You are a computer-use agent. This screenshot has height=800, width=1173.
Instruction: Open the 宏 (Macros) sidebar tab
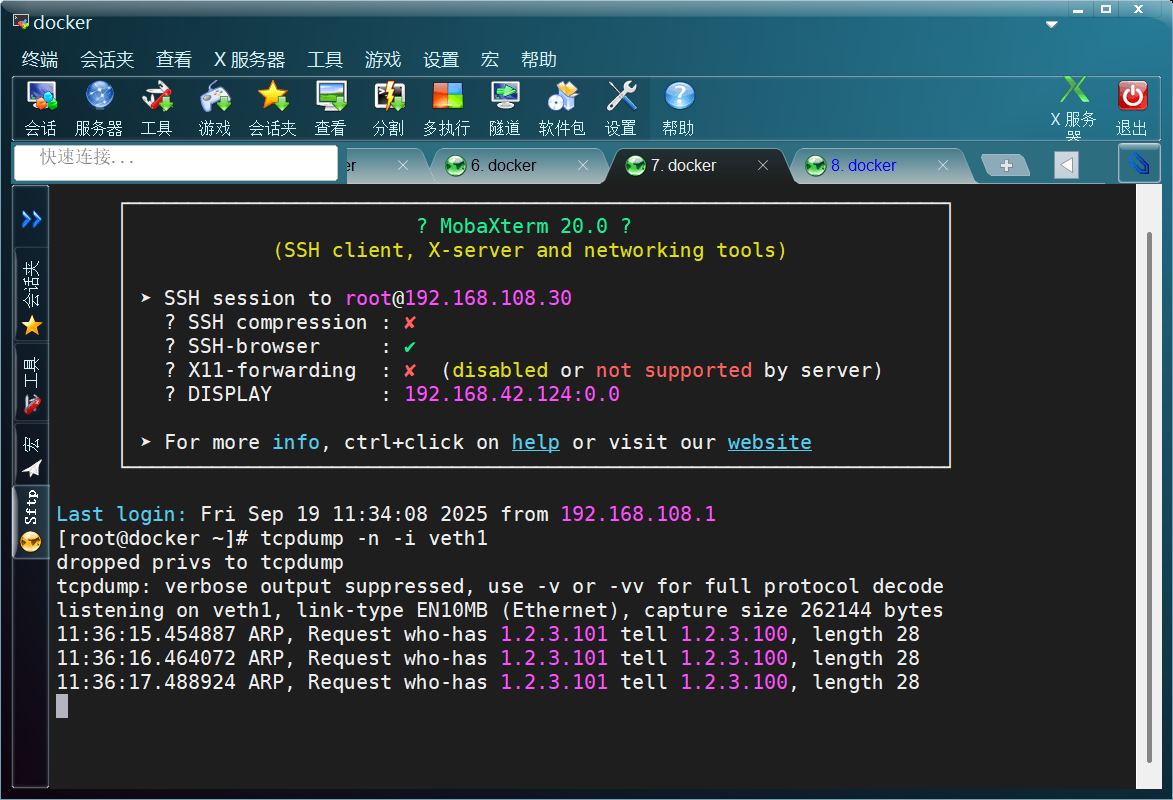(31, 456)
